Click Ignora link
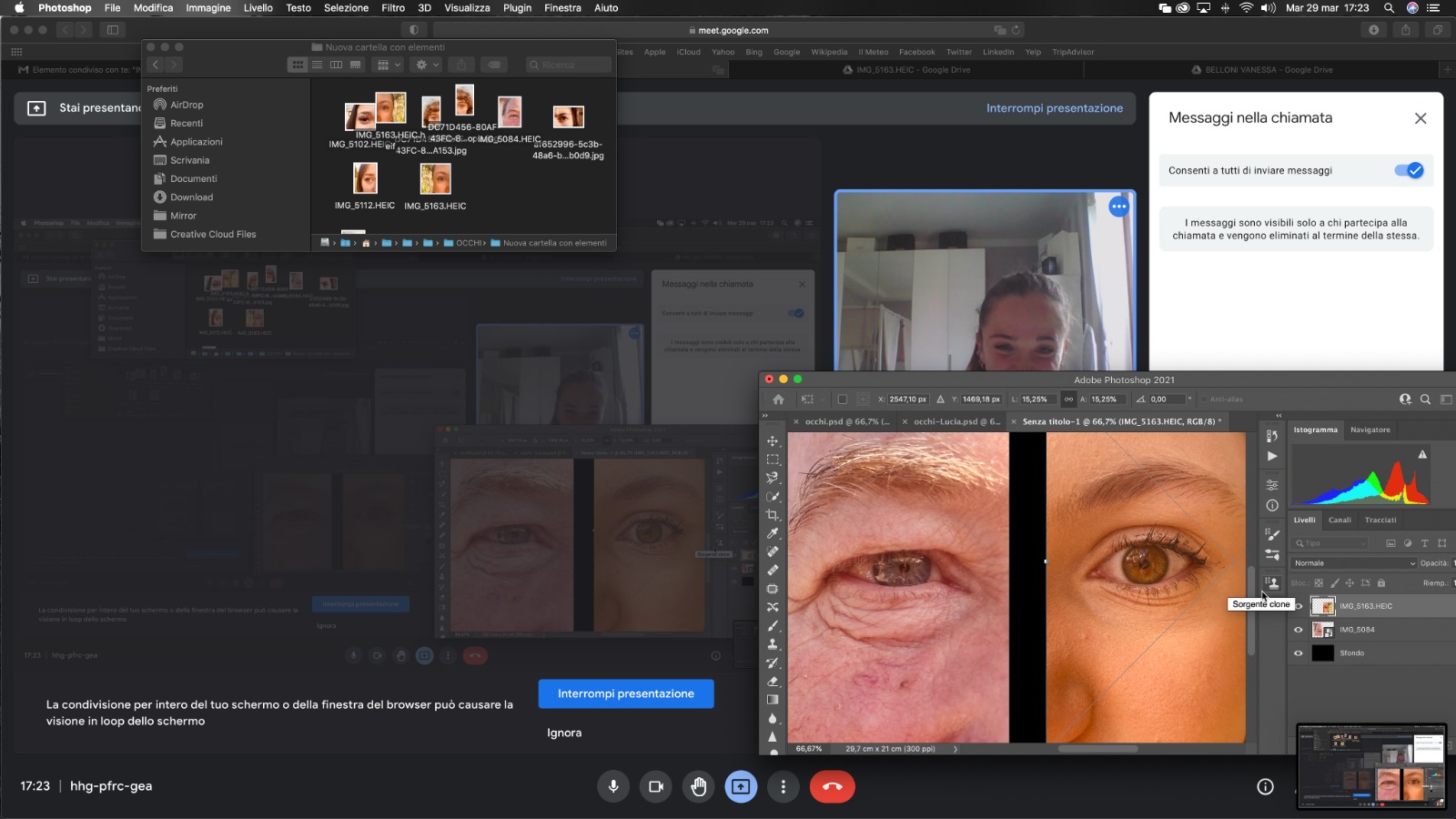 (564, 733)
